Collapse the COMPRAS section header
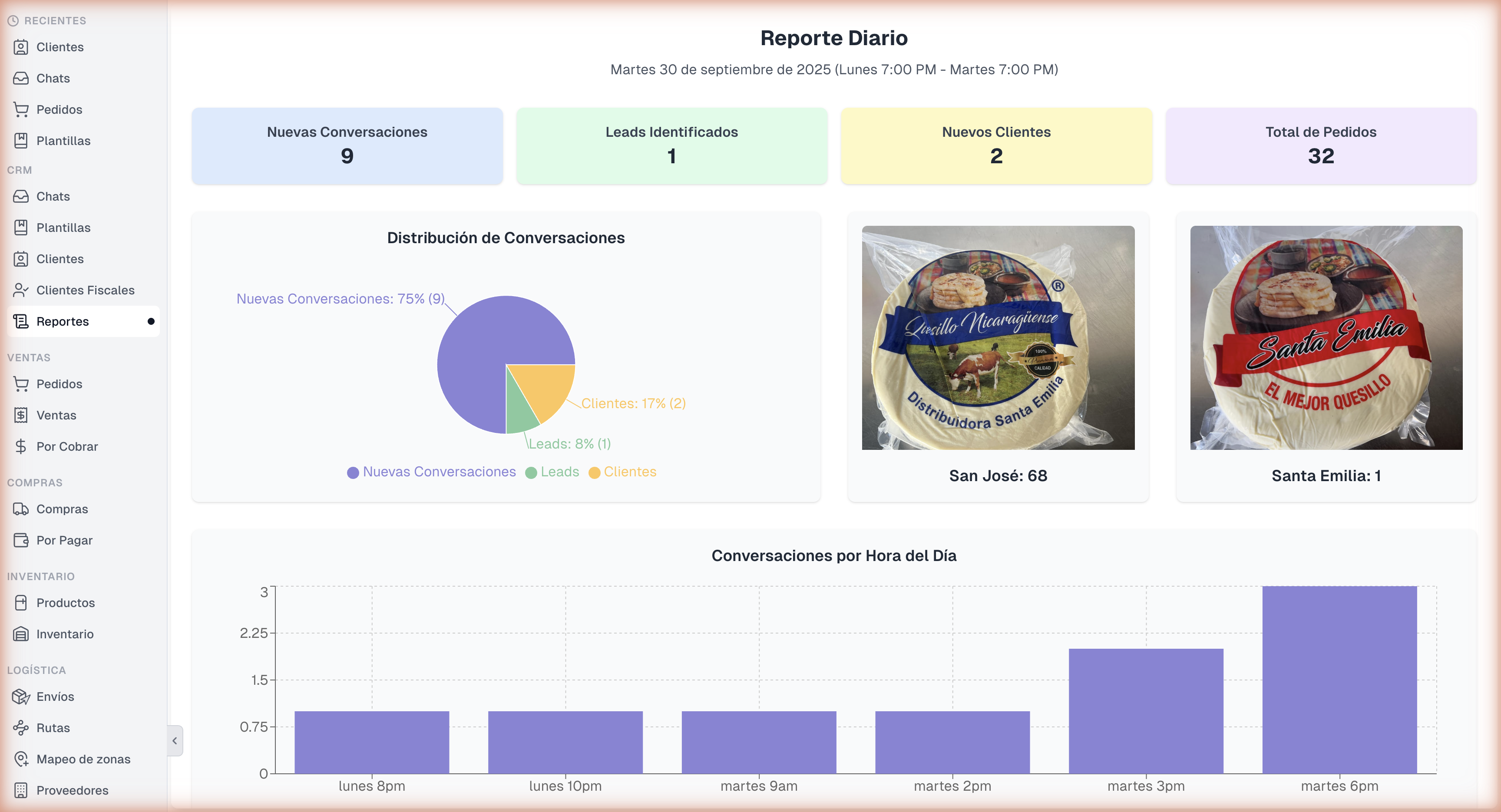This screenshot has height=812, width=1501. (35, 482)
